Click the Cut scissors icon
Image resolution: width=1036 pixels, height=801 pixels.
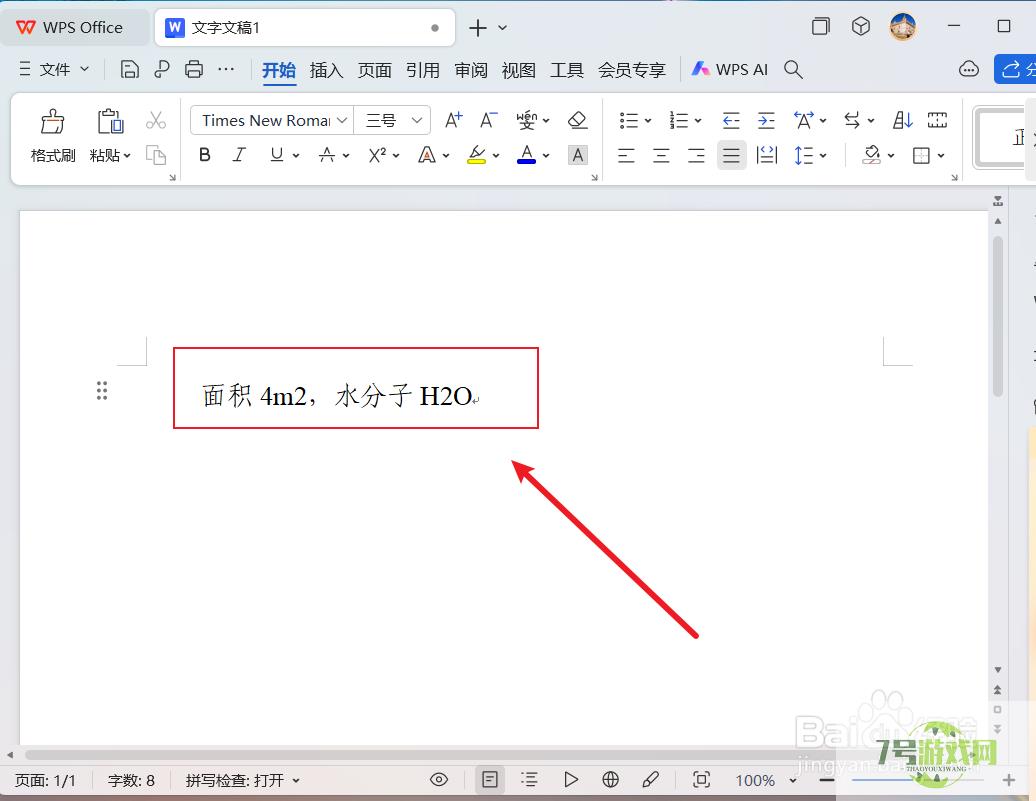coord(156,120)
